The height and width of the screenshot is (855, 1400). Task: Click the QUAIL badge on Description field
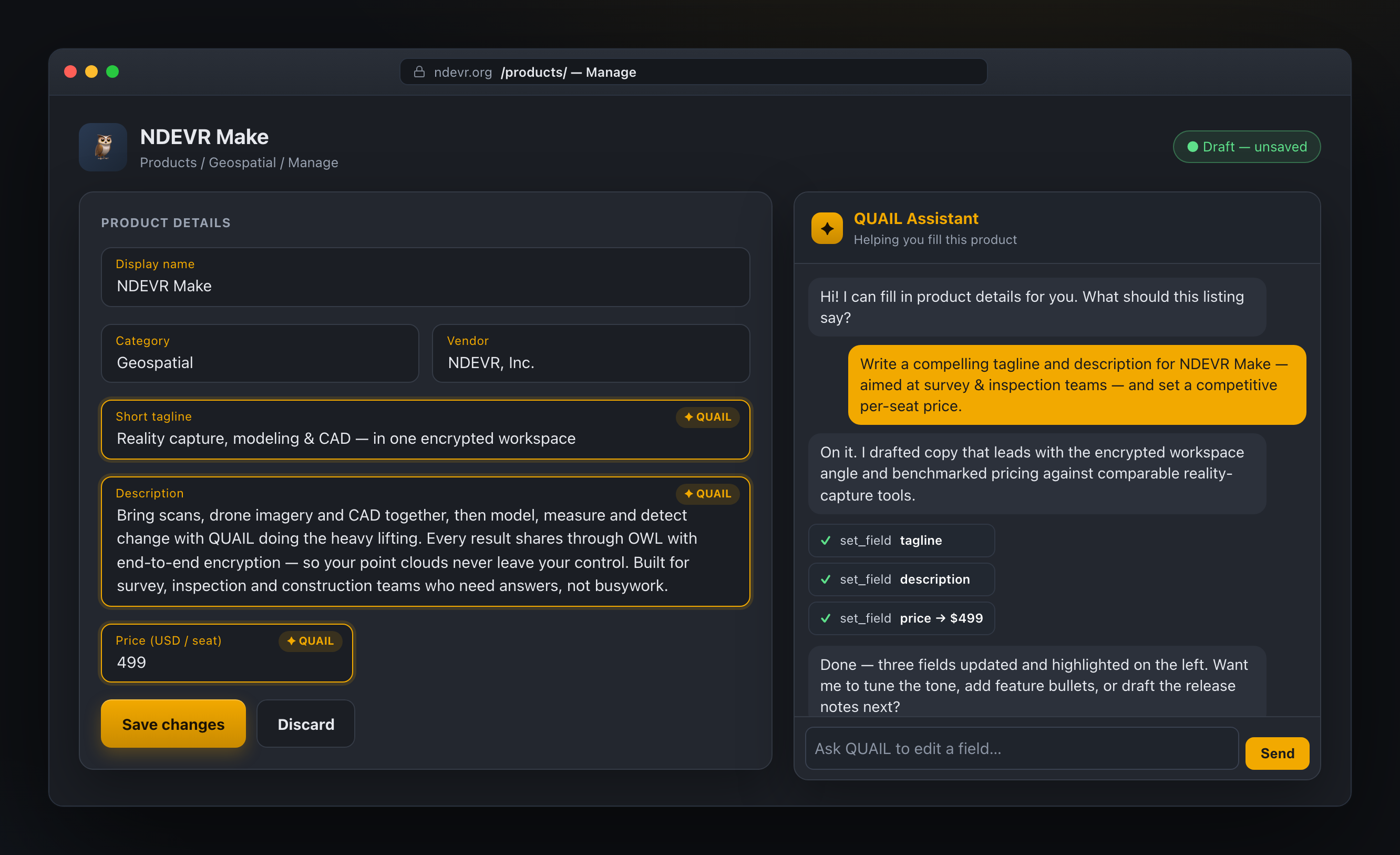tap(707, 493)
